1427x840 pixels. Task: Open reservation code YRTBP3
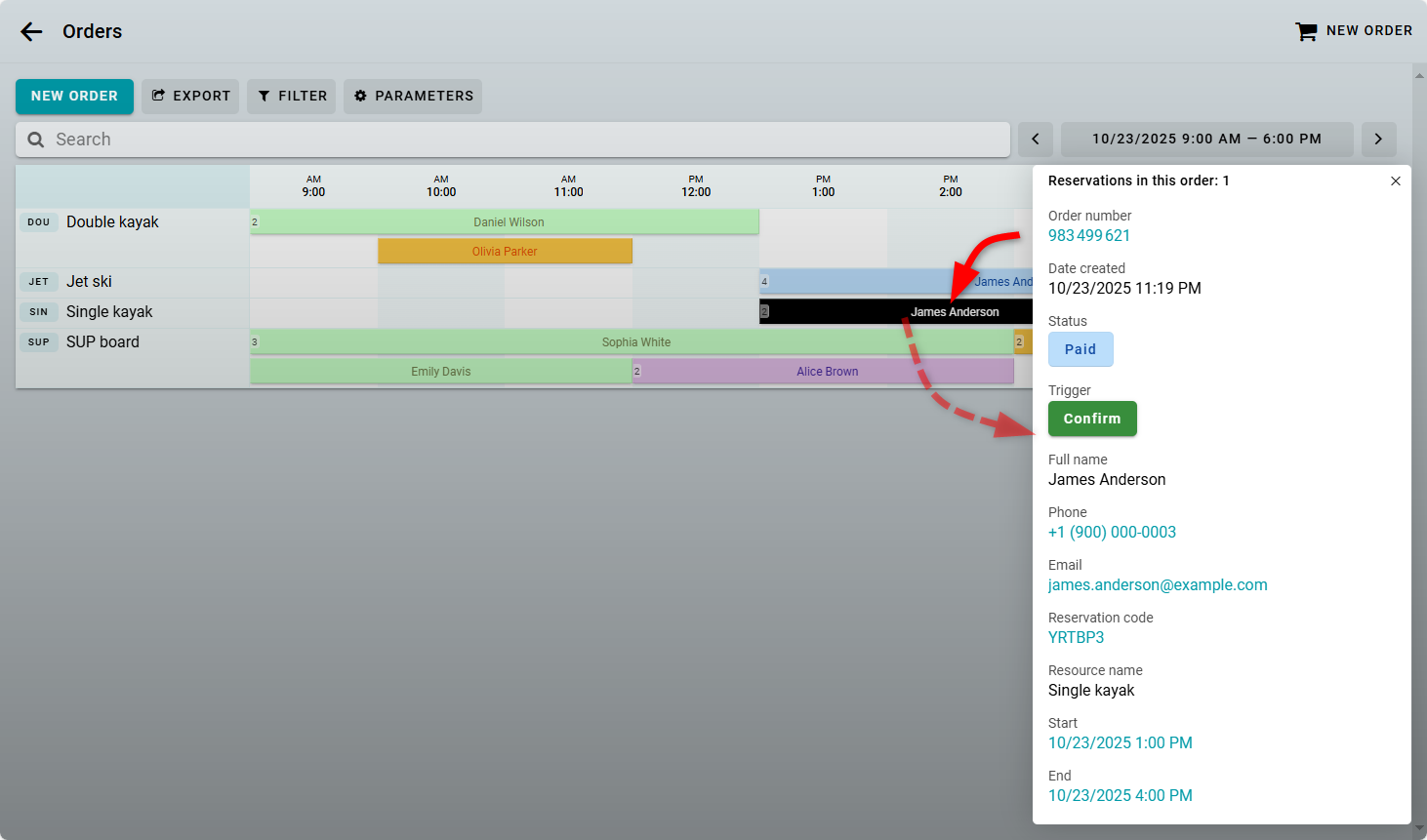pyautogui.click(x=1076, y=638)
